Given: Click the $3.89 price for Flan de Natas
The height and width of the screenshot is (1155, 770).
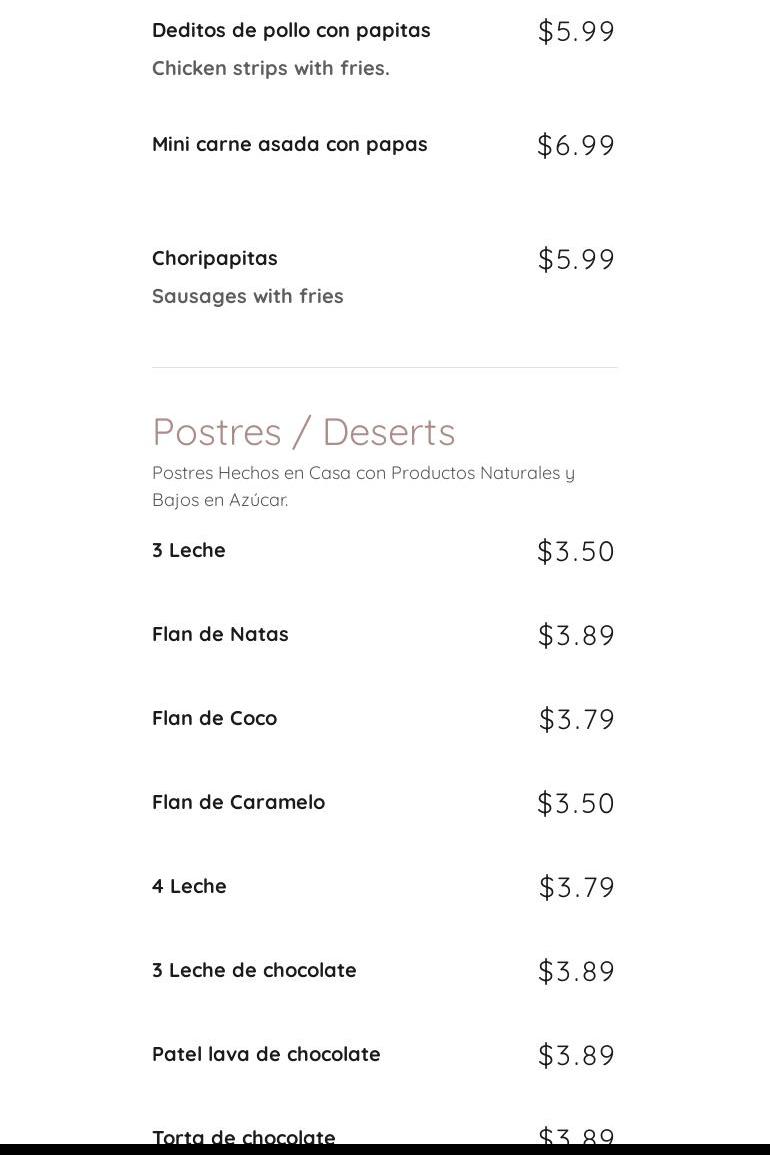Looking at the screenshot, I should click(575, 636).
